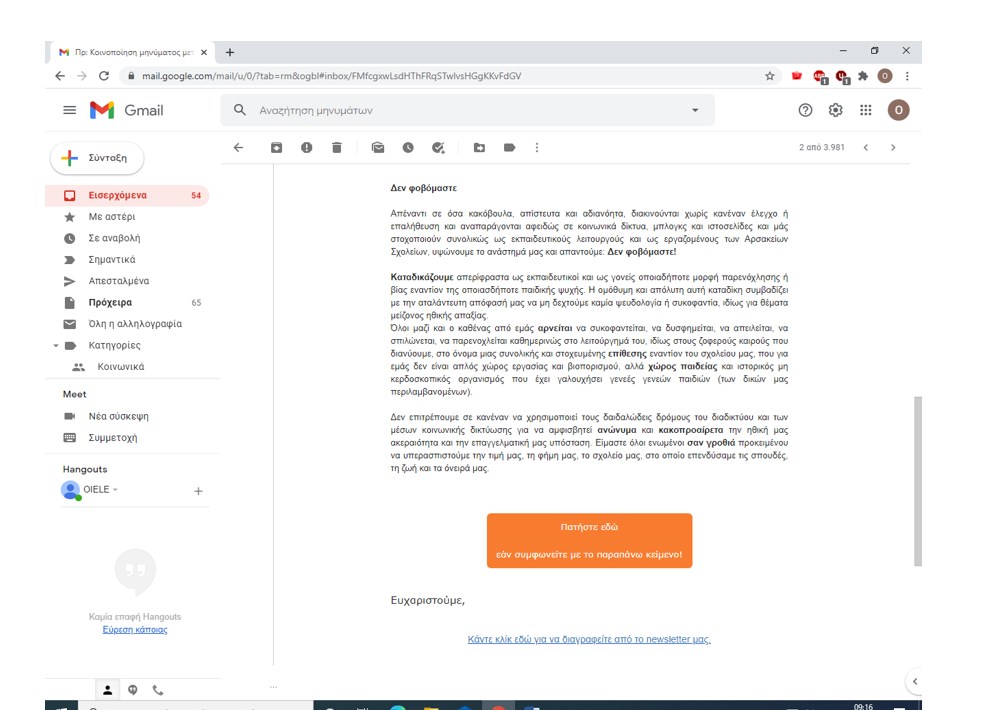Image resolution: width=992 pixels, height=710 pixels.
Task: Mark the message as unread
Action: pyautogui.click(x=378, y=148)
